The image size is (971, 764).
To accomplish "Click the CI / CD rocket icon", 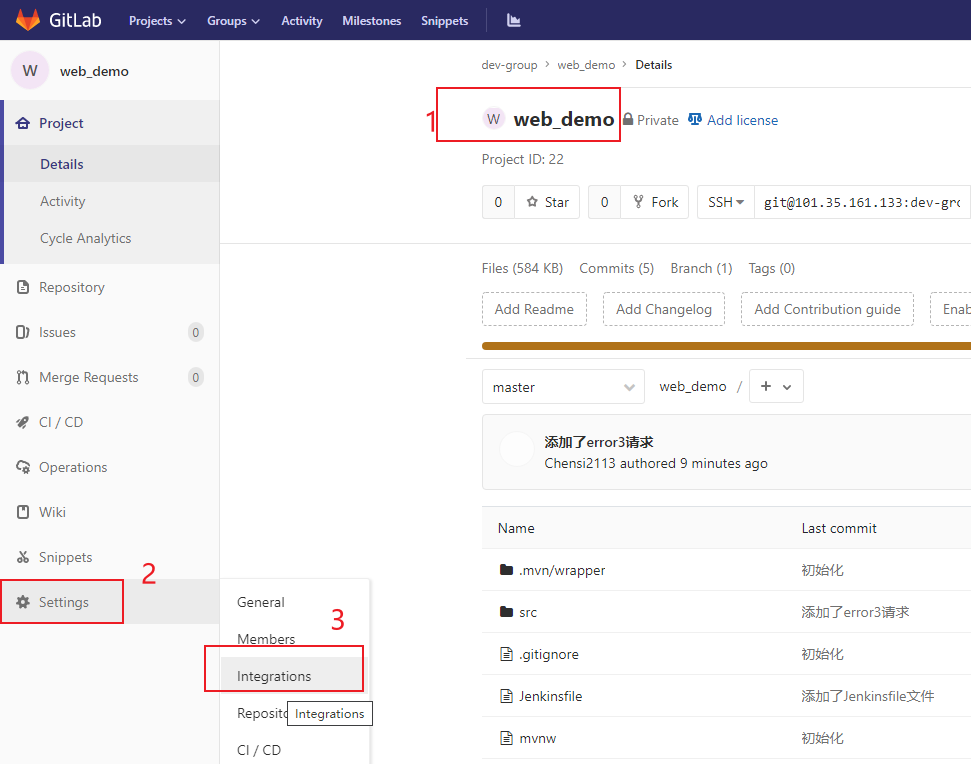I will (x=23, y=422).
